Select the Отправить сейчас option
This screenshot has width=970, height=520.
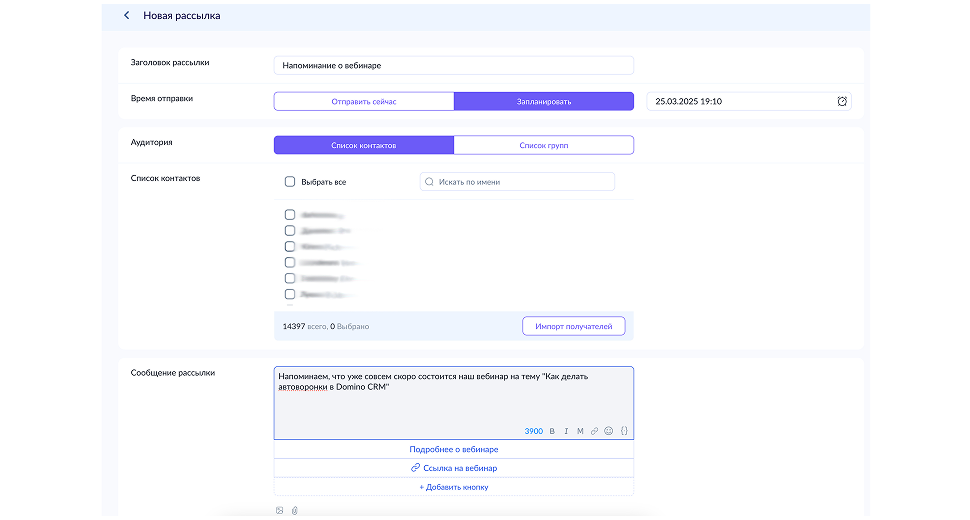coord(364,101)
